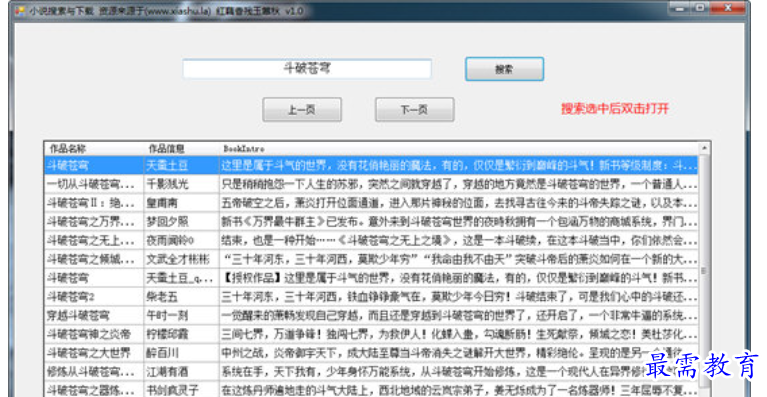Click intro starting “三十年河东，三十年河西，莫欺少年穷”

459,259
